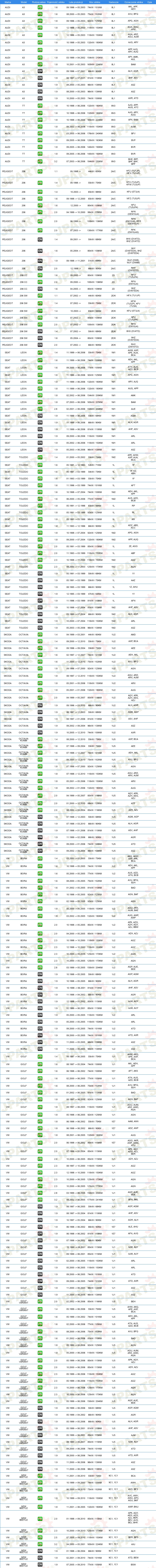This screenshot has height=1568, width=156.
Task: Click PB icon in PEUGEOT 206 1.1 44kW/60KM row
Action: pos(40,172)
